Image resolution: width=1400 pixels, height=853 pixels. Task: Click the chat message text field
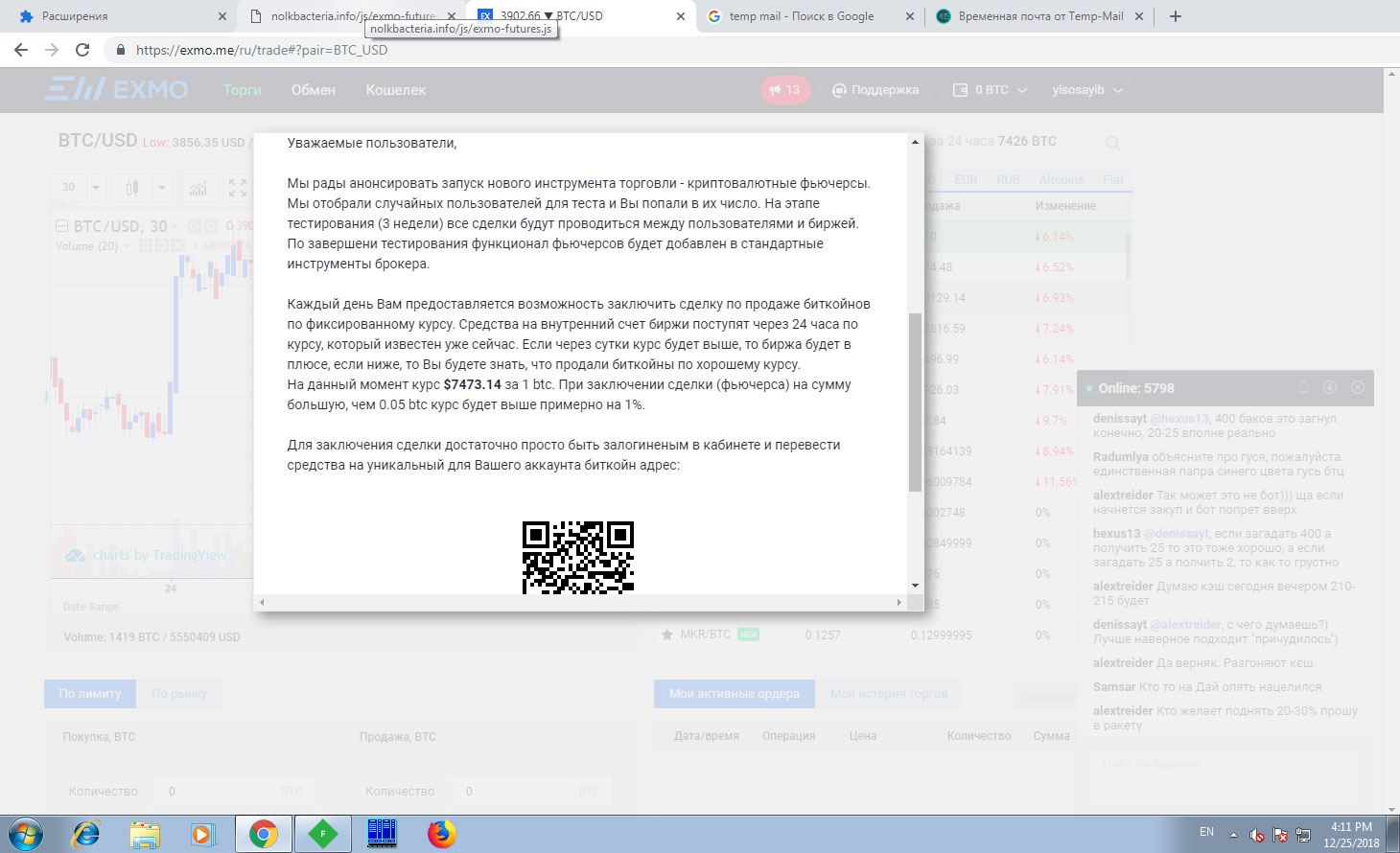1225,765
